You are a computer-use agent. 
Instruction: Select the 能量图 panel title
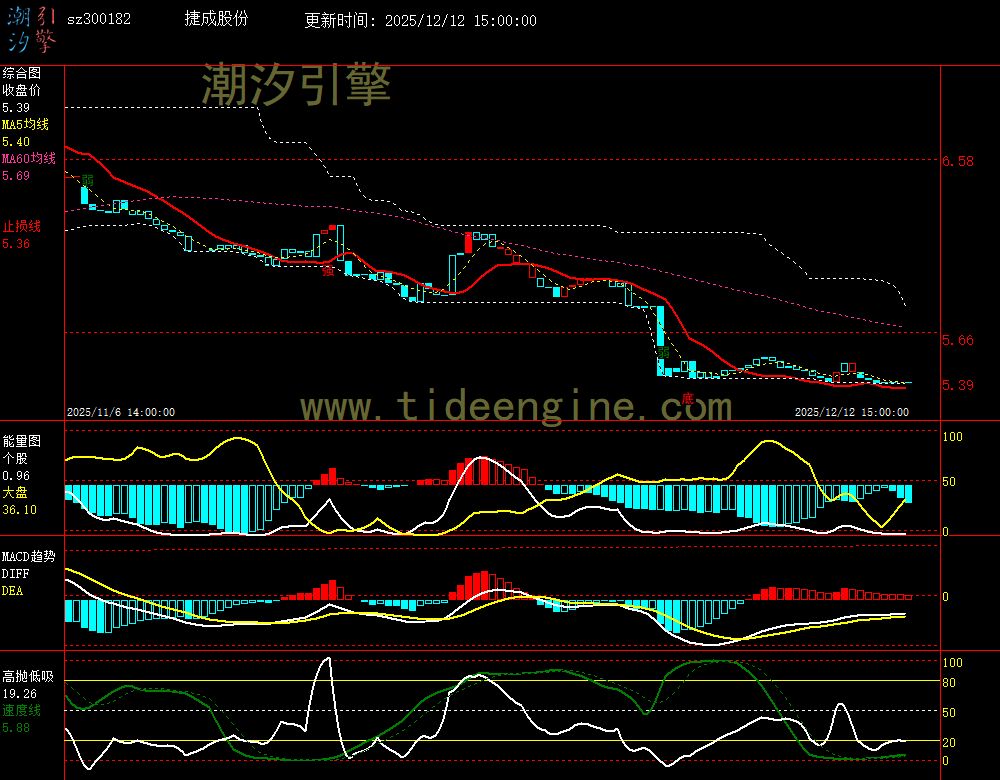coord(21,440)
